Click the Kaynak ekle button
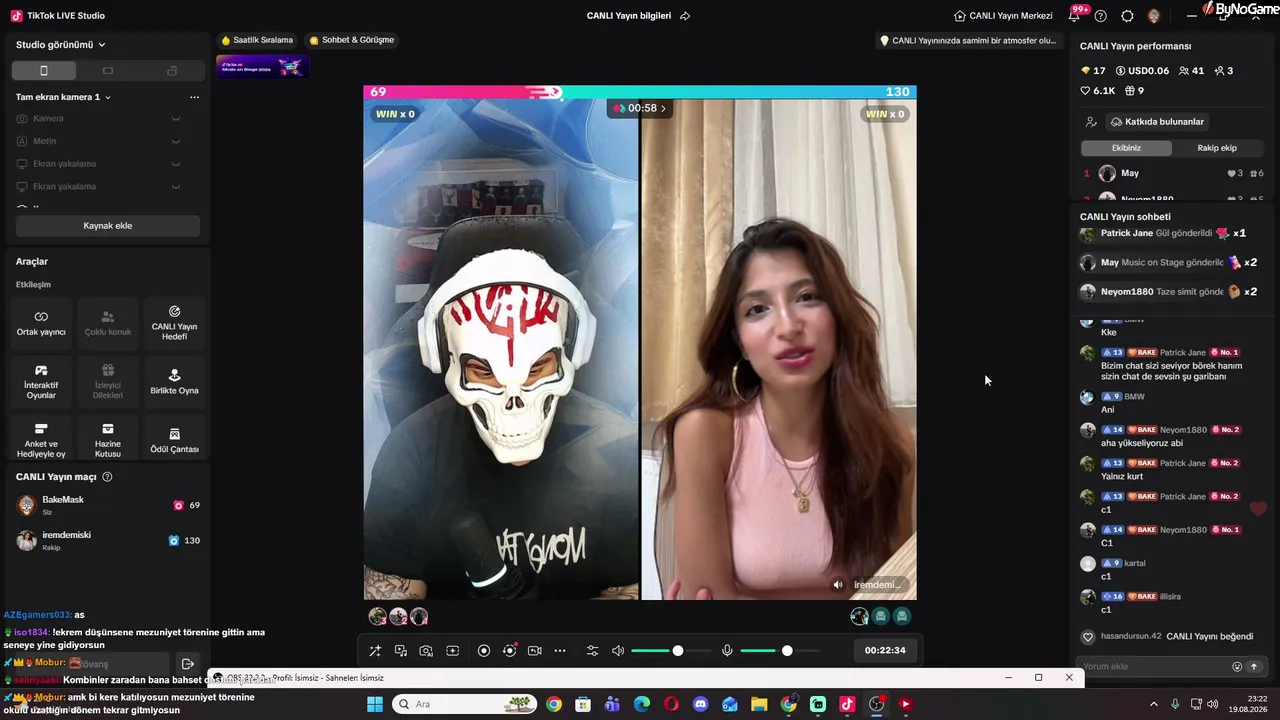 point(108,226)
